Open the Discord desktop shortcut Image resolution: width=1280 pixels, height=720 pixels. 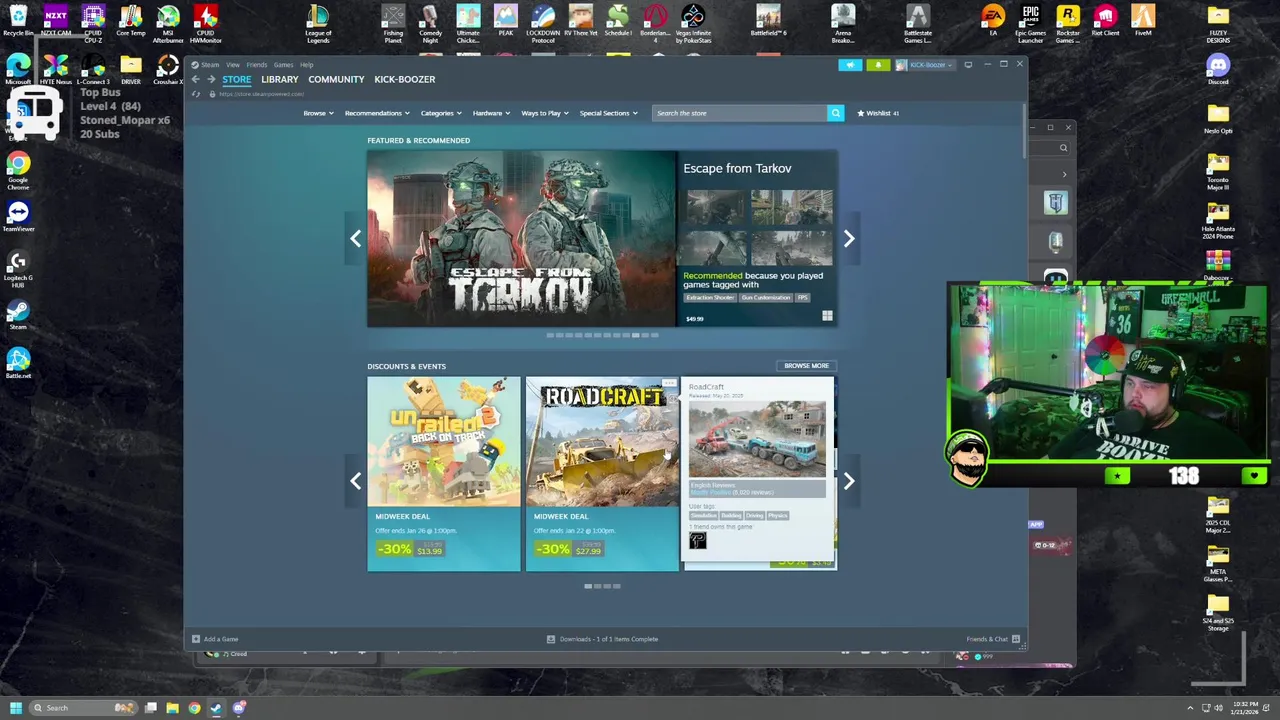[x=1218, y=70]
